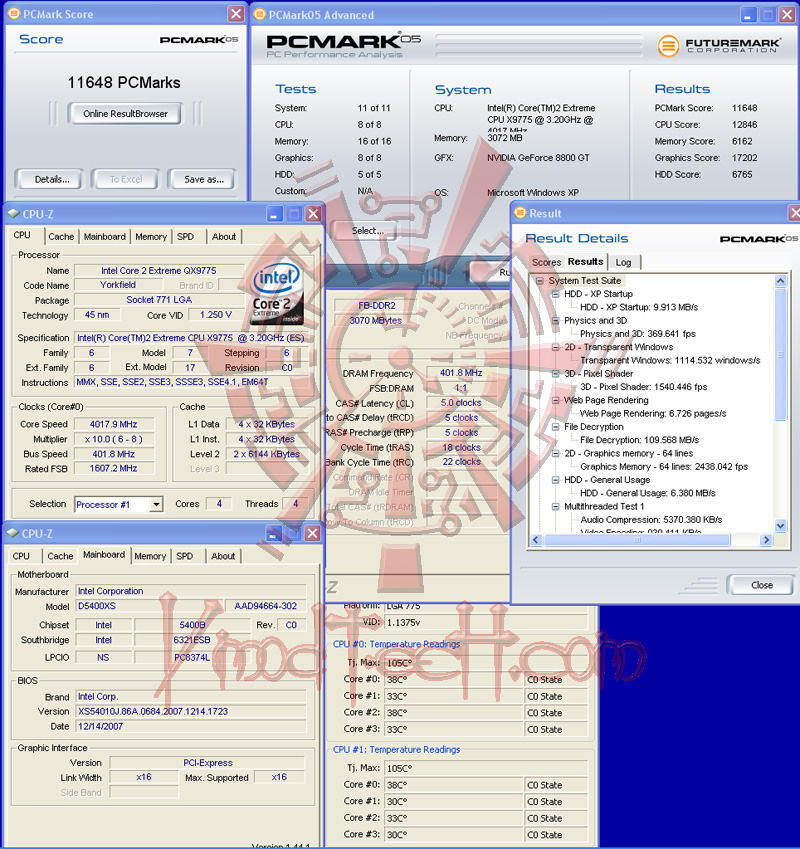
Task: Click the Close button in Result window
Action: point(761,585)
